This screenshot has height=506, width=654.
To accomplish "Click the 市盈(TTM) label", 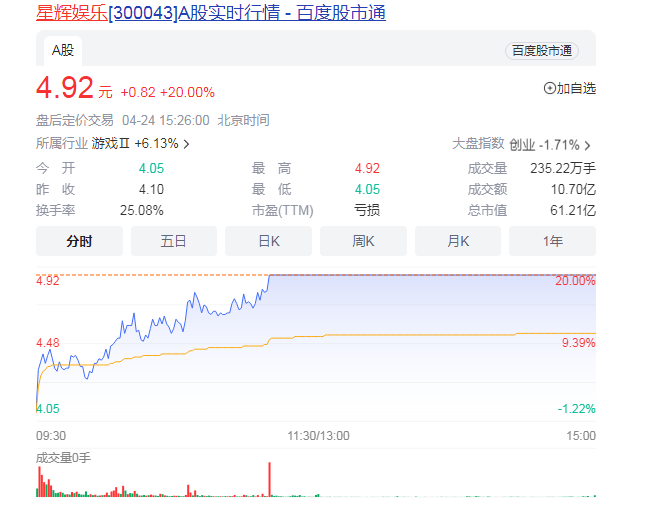I will (x=282, y=210).
